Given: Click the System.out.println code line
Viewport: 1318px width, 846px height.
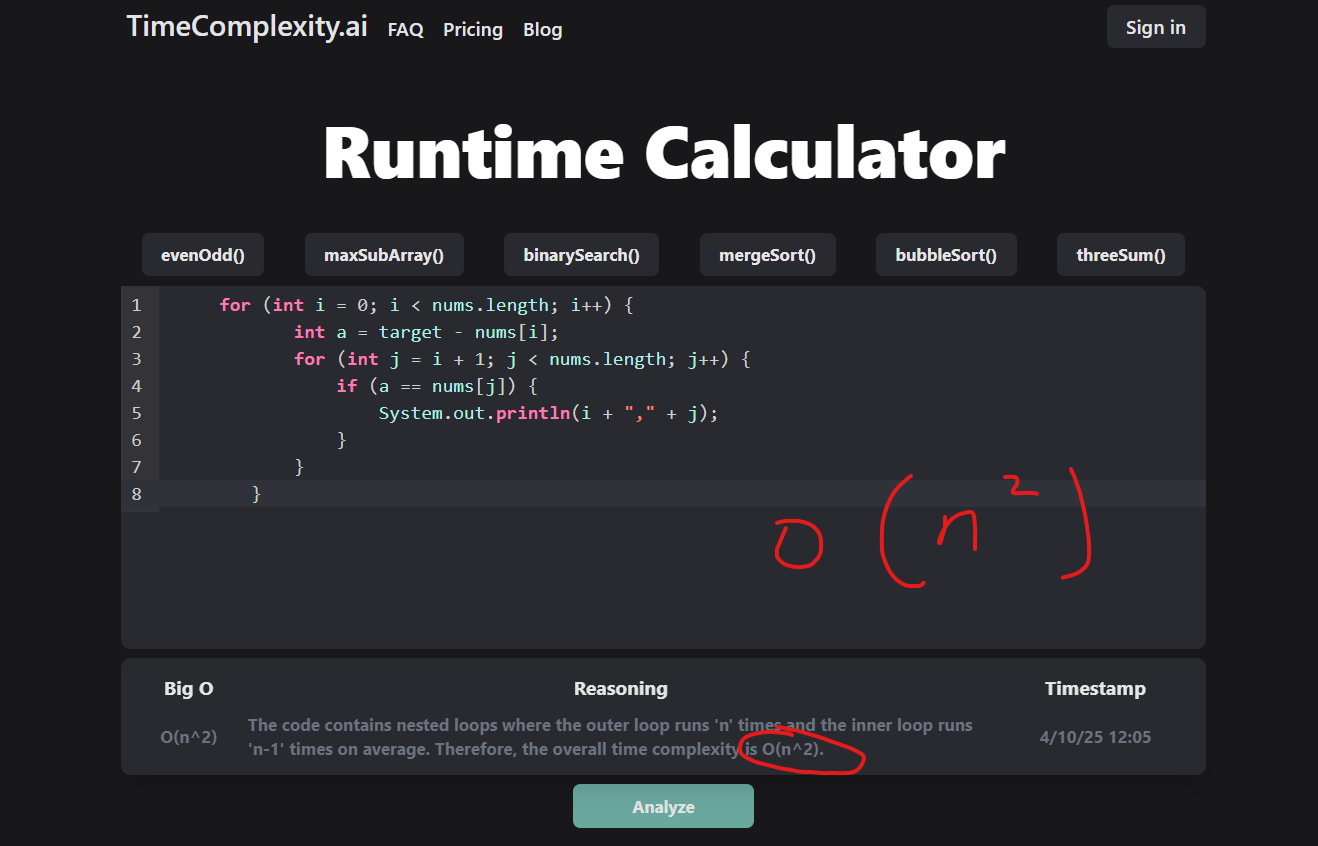Looking at the screenshot, I should [x=548, y=413].
